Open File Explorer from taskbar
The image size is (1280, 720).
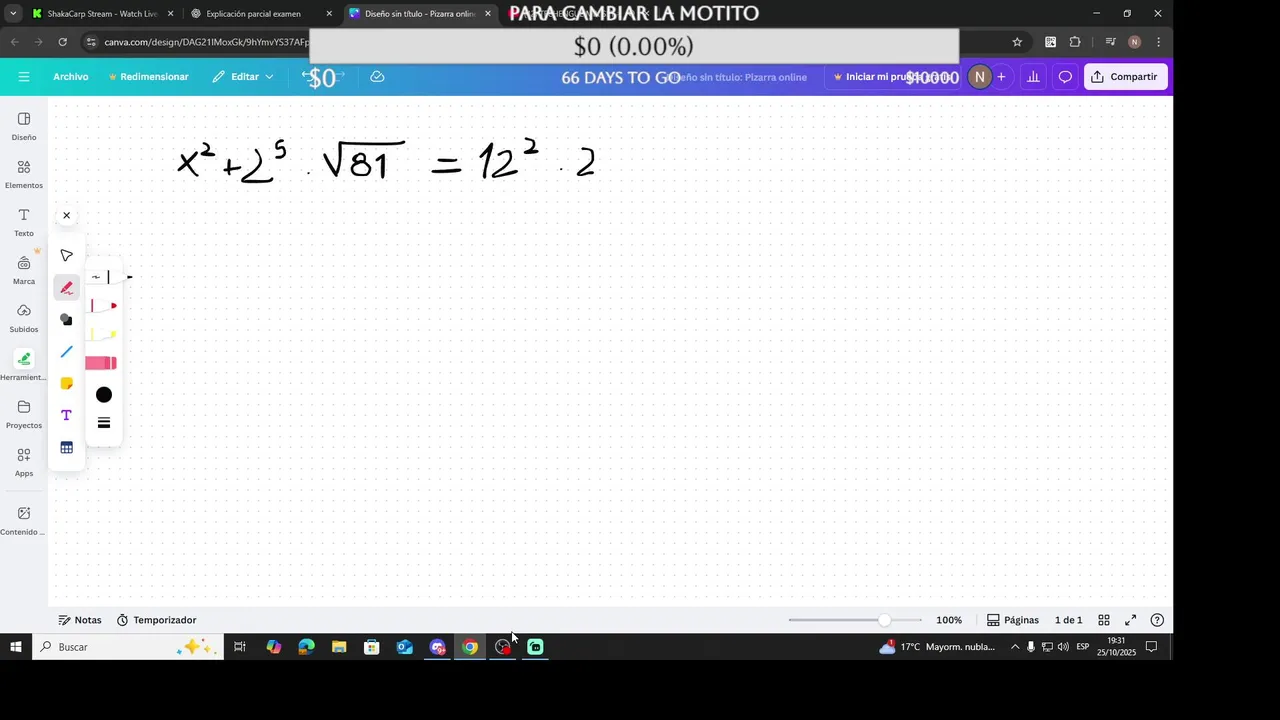339,647
